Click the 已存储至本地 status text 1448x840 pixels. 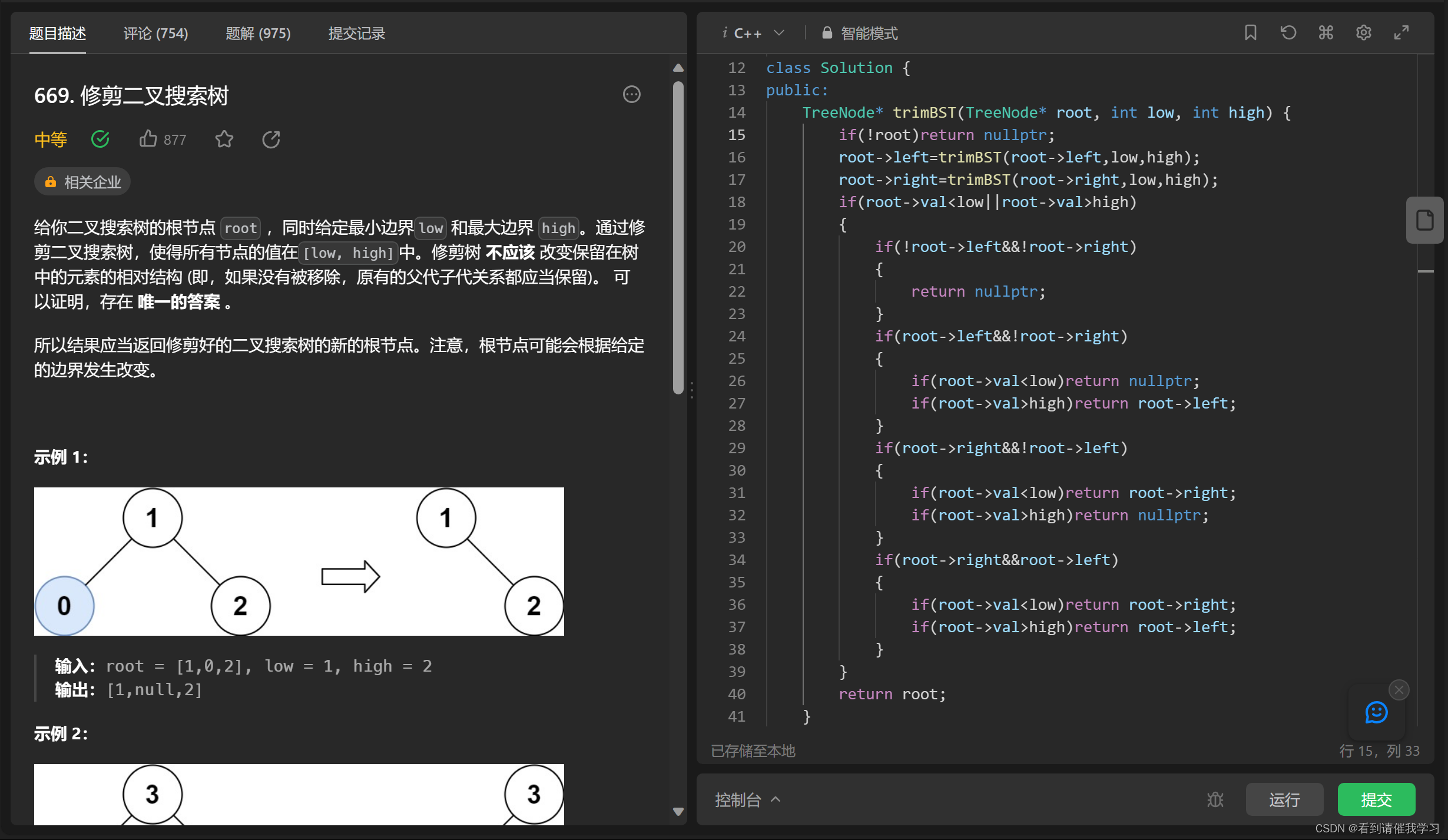point(753,751)
